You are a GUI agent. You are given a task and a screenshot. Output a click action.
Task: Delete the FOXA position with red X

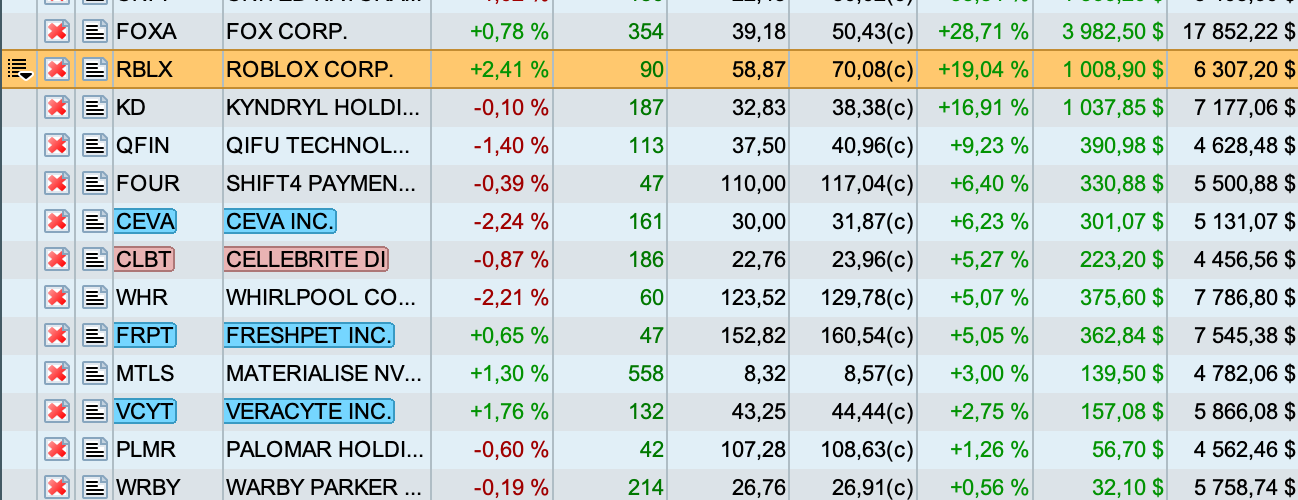point(57,32)
